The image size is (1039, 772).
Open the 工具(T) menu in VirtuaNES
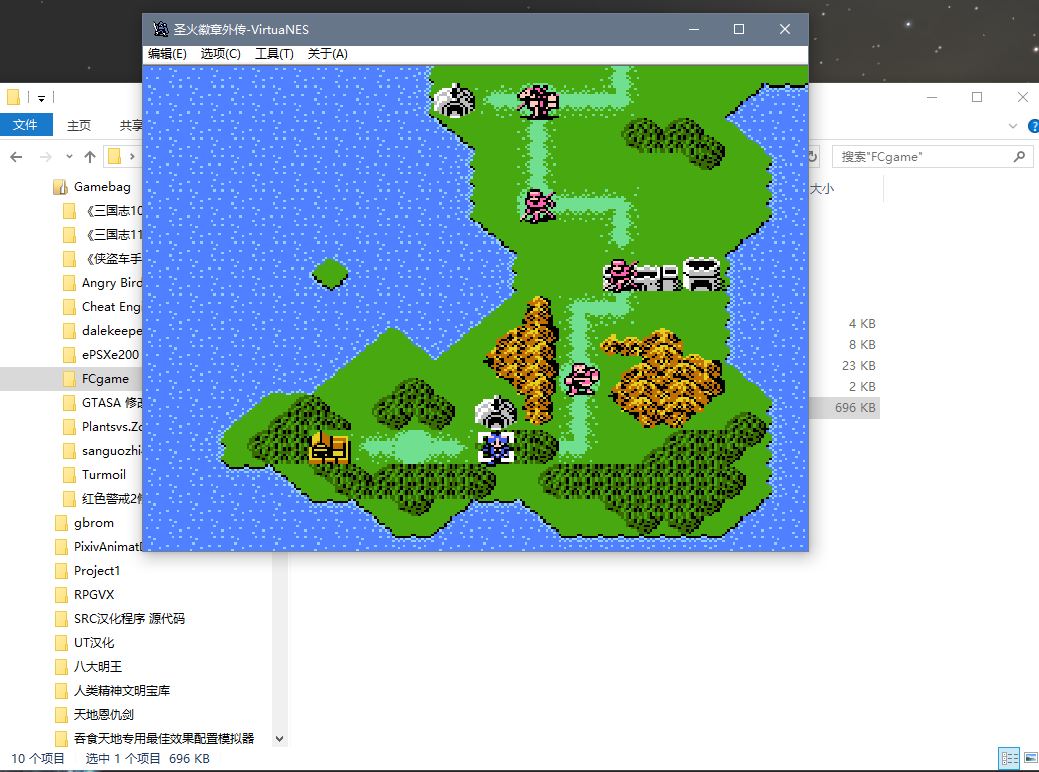tap(274, 54)
